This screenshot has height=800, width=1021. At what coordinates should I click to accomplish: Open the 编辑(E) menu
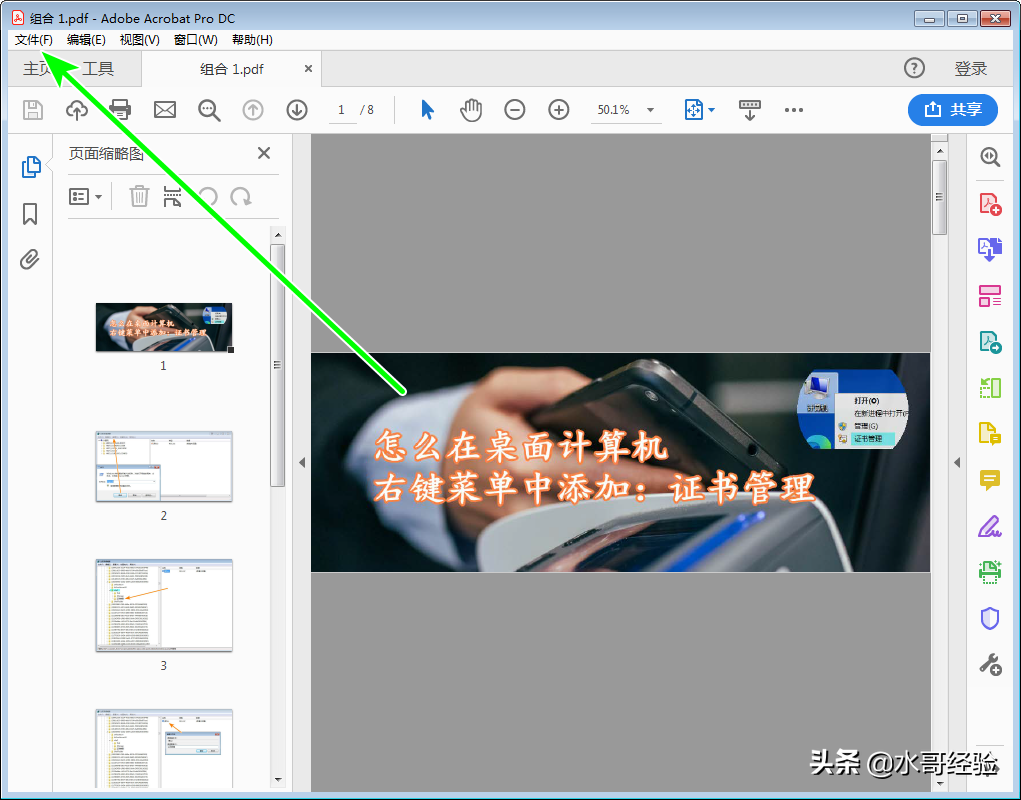click(86, 40)
